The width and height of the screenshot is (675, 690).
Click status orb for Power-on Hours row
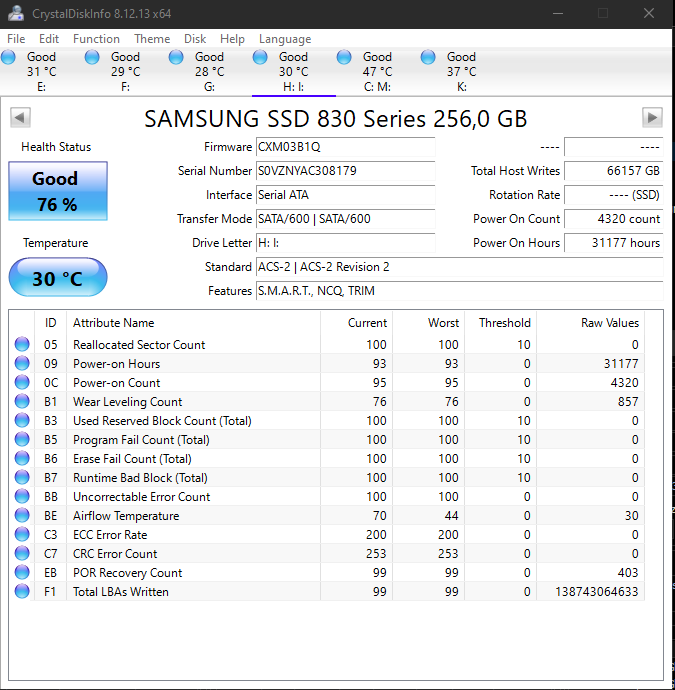(22, 363)
